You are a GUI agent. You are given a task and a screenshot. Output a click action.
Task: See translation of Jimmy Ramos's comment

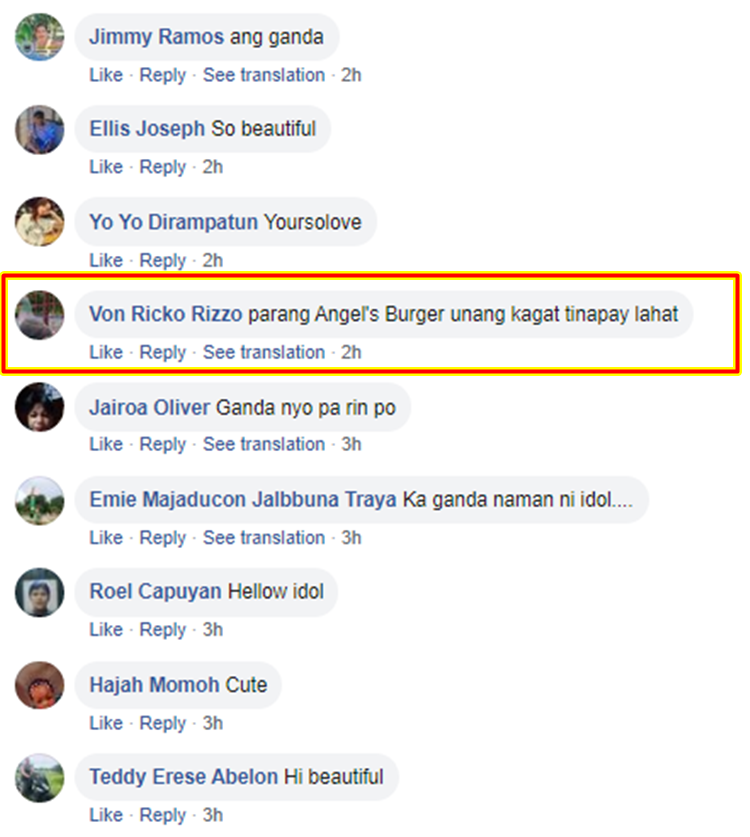click(264, 75)
